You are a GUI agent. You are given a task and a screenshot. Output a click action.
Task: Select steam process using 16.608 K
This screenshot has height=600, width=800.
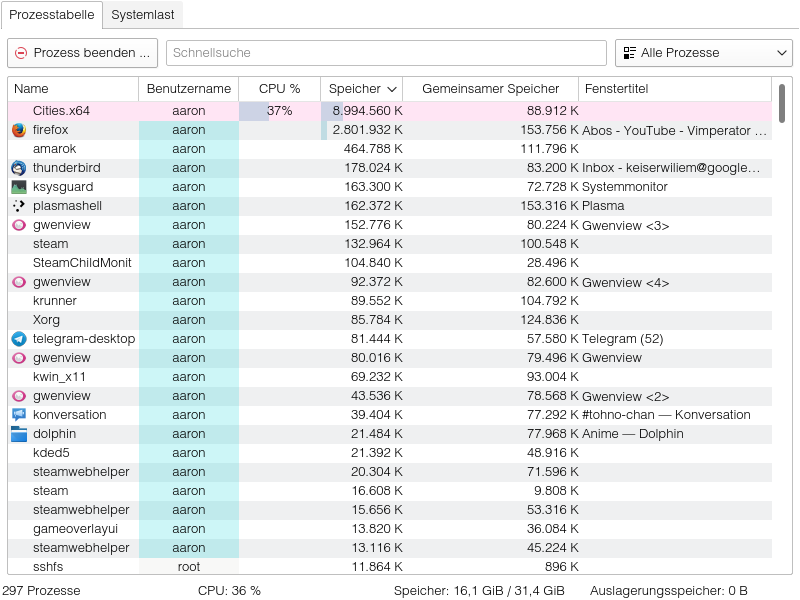click(x=390, y=491)
